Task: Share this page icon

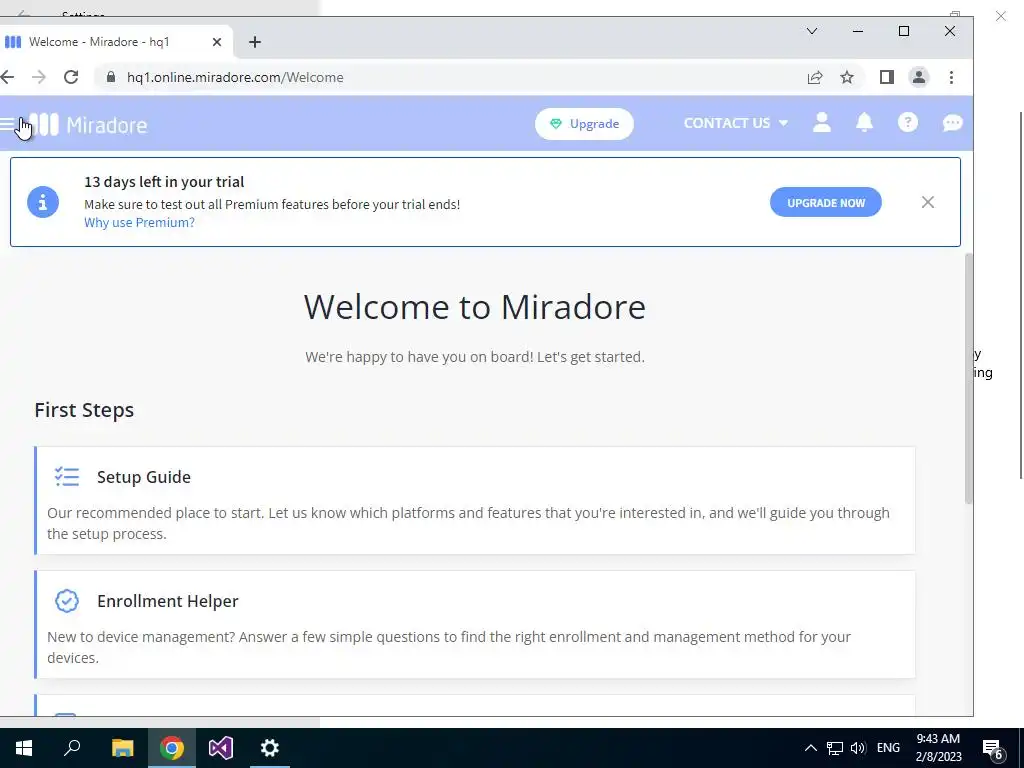Action: [x=814, y=77]
